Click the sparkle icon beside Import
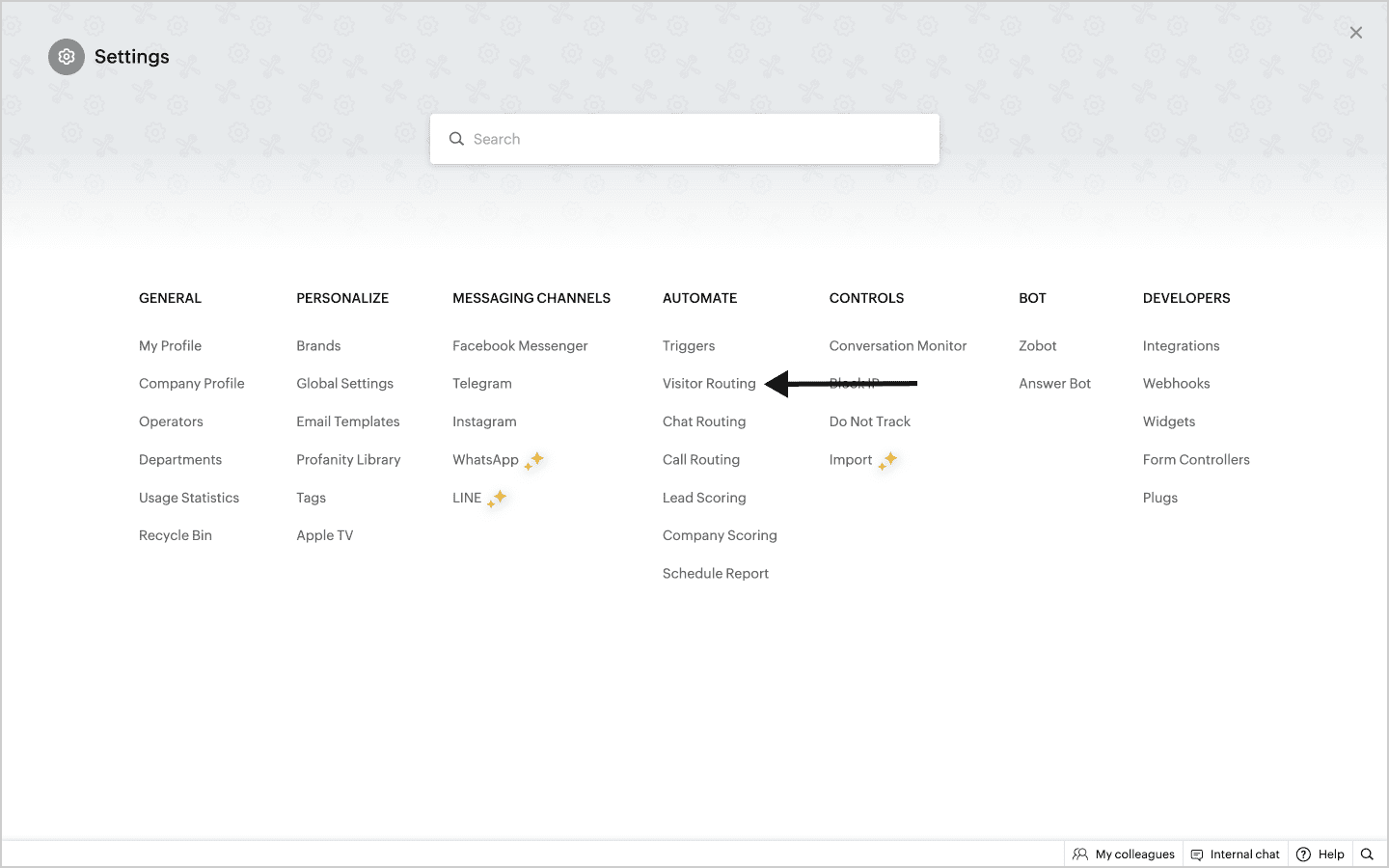This screenshot has width=1389, height=868. (x=887, y=460)
